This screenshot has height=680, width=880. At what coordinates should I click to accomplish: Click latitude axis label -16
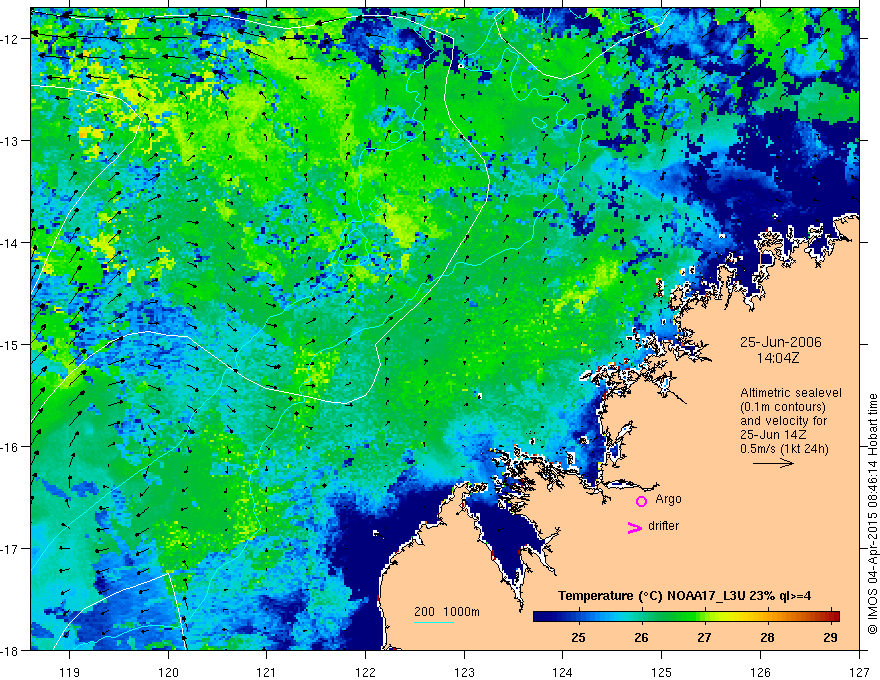pos(10,447)
